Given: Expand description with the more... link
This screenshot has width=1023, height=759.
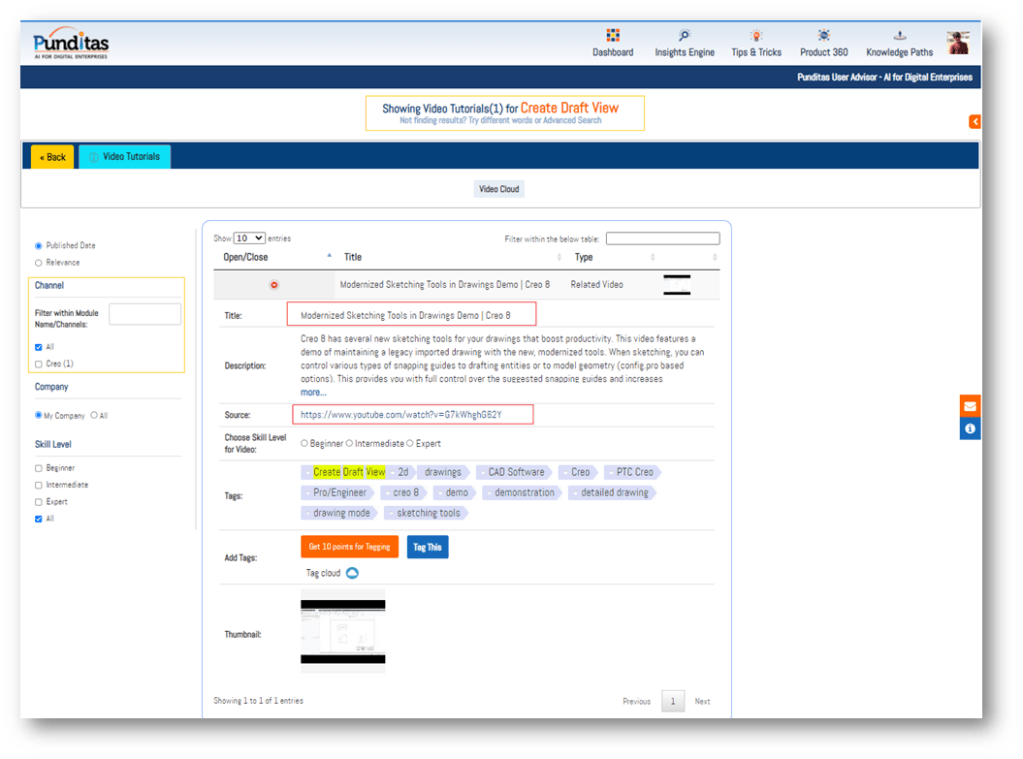Looking at the screenshot, I should [x=313, y=393].
